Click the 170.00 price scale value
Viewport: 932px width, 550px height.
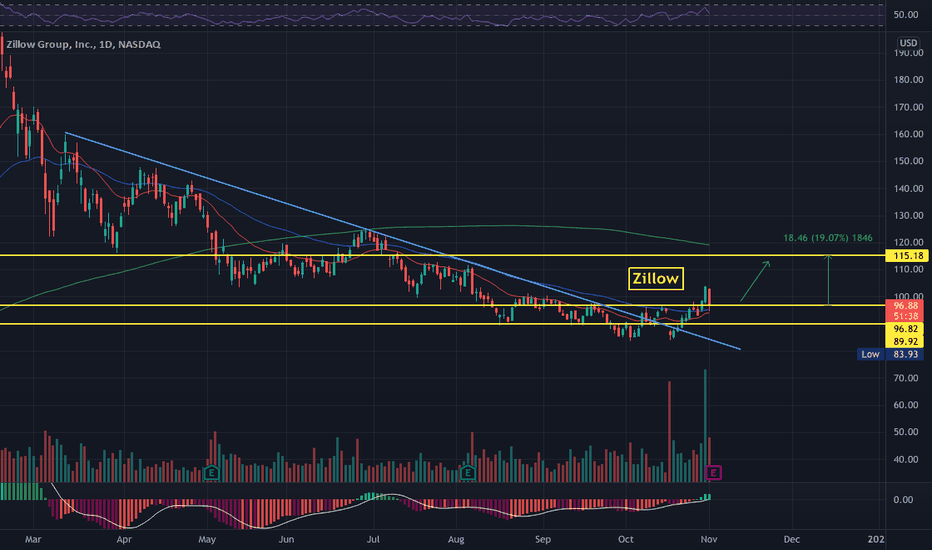point(909,108)
